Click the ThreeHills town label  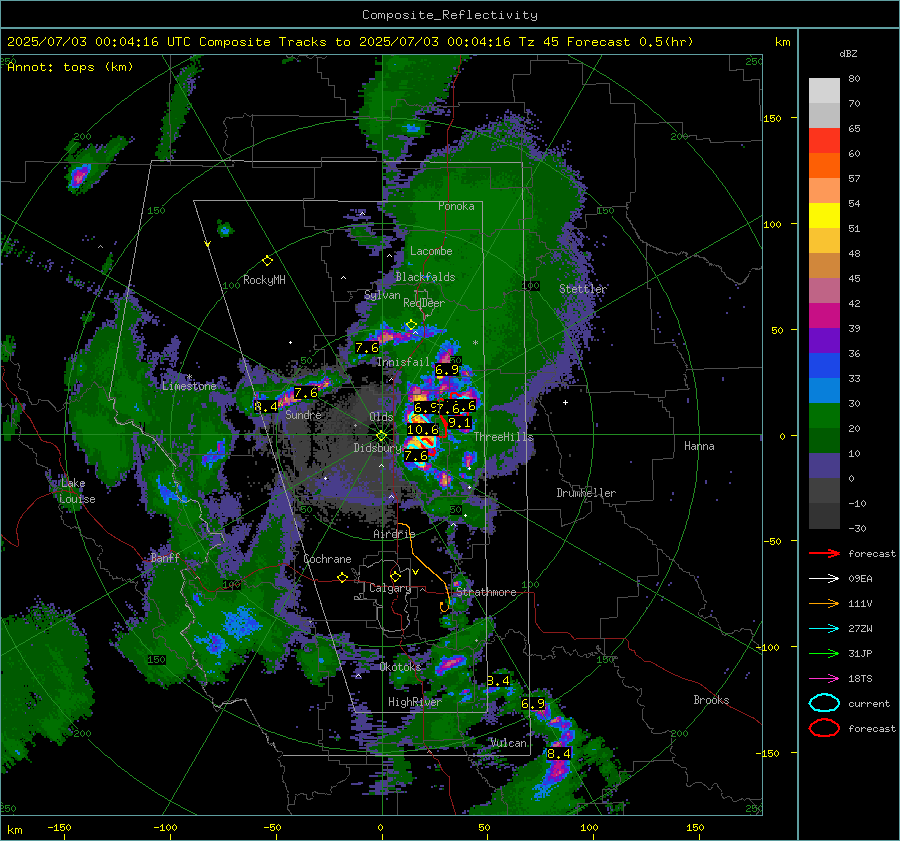(x=503, y=437)
